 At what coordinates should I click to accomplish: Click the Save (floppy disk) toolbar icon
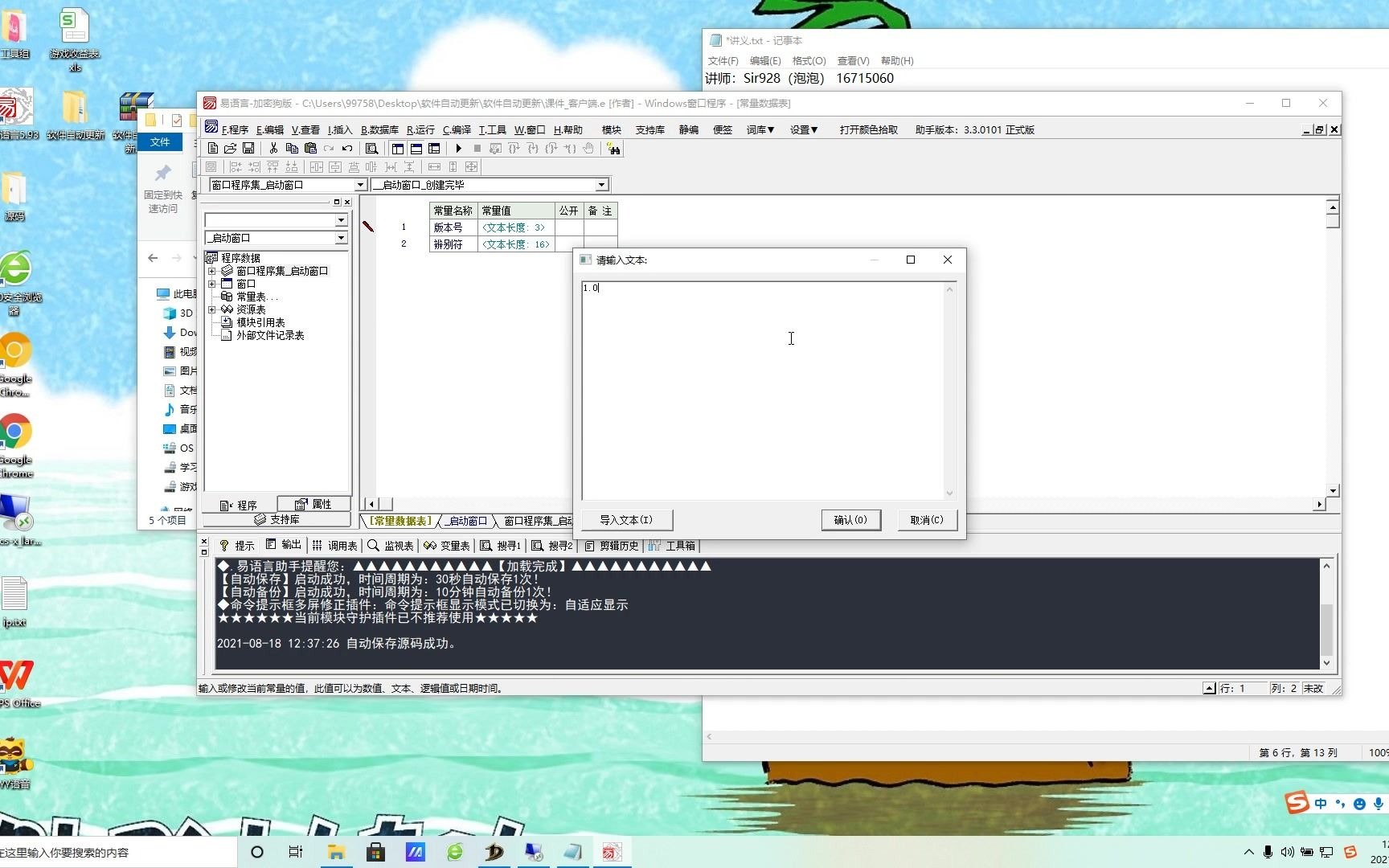pos(248,149)
